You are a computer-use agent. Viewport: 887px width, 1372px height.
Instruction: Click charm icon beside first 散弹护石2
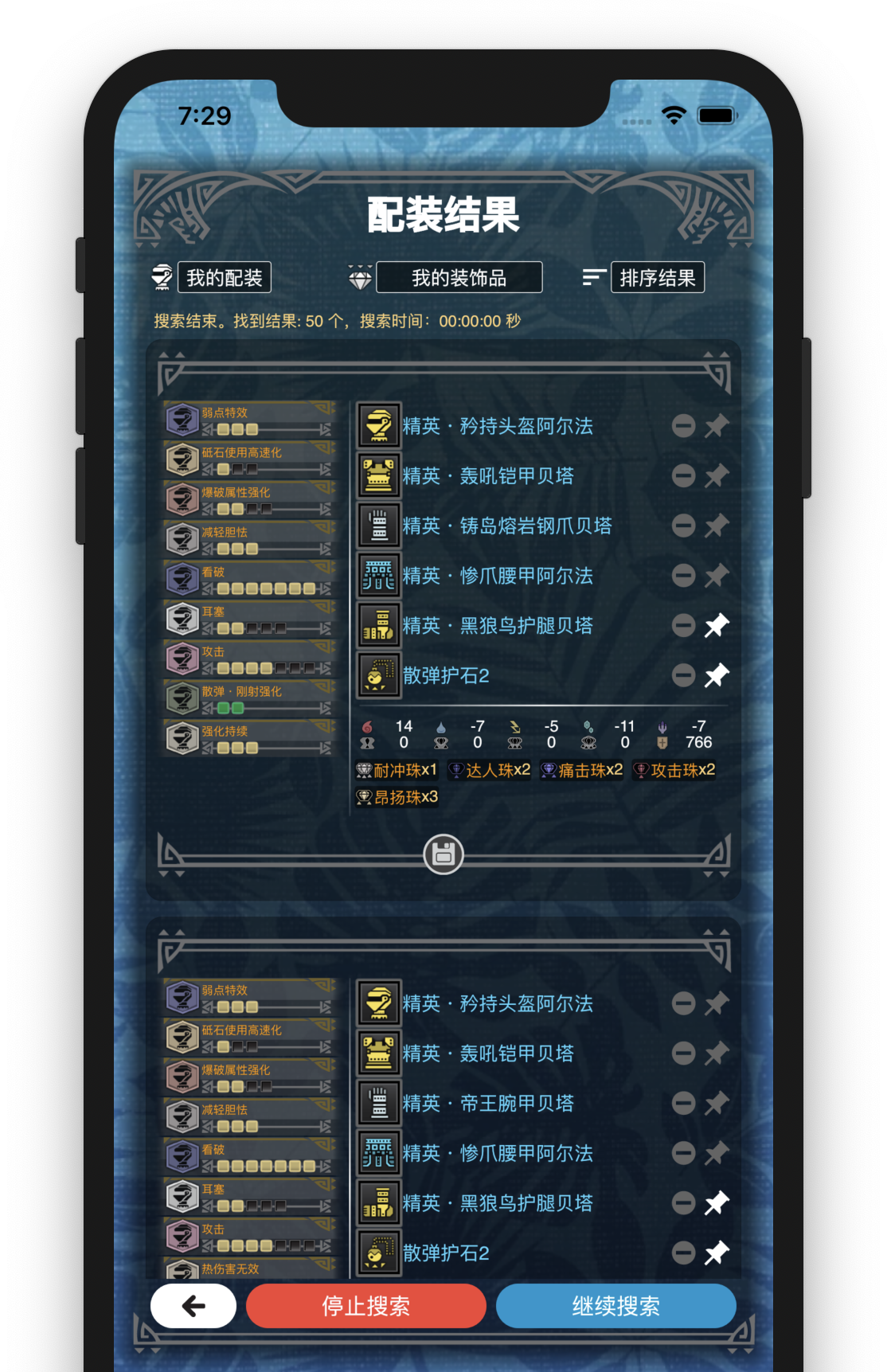click(x=378, y=675)
